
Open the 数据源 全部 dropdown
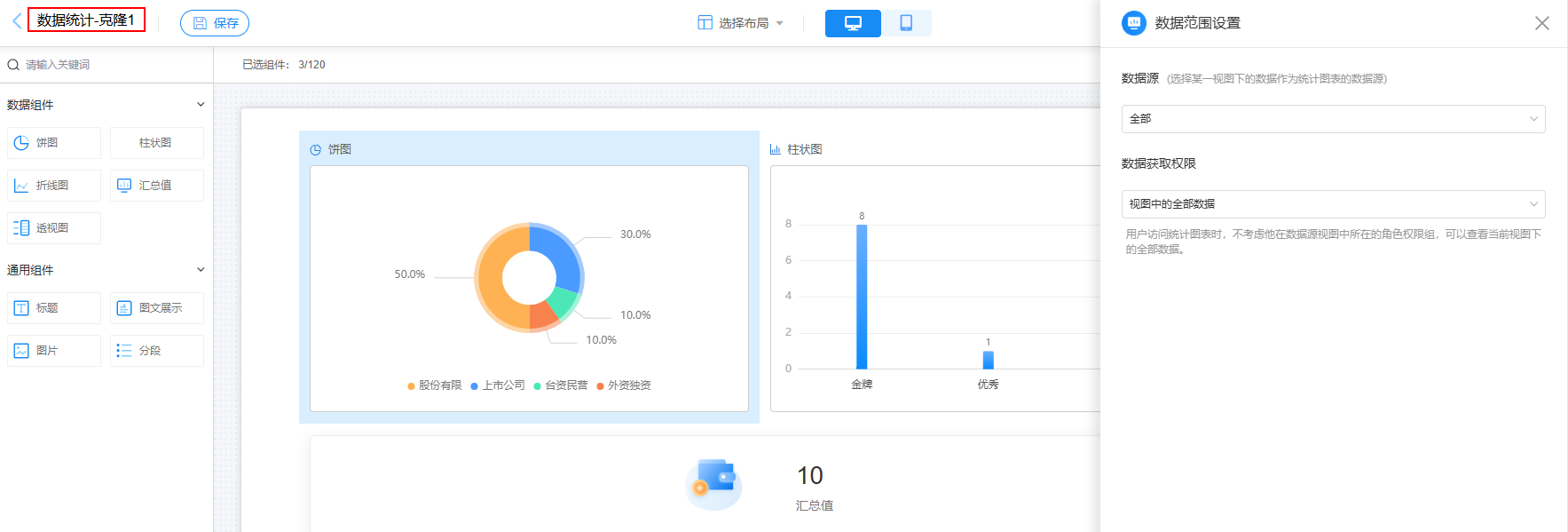(1333, 119)
